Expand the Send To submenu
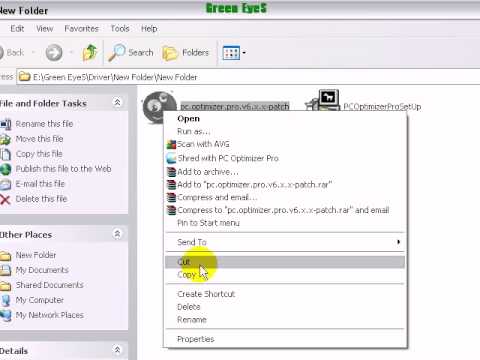Image resolution: width=480 pixels, height=360 pixels. click(x=285, y=242)
